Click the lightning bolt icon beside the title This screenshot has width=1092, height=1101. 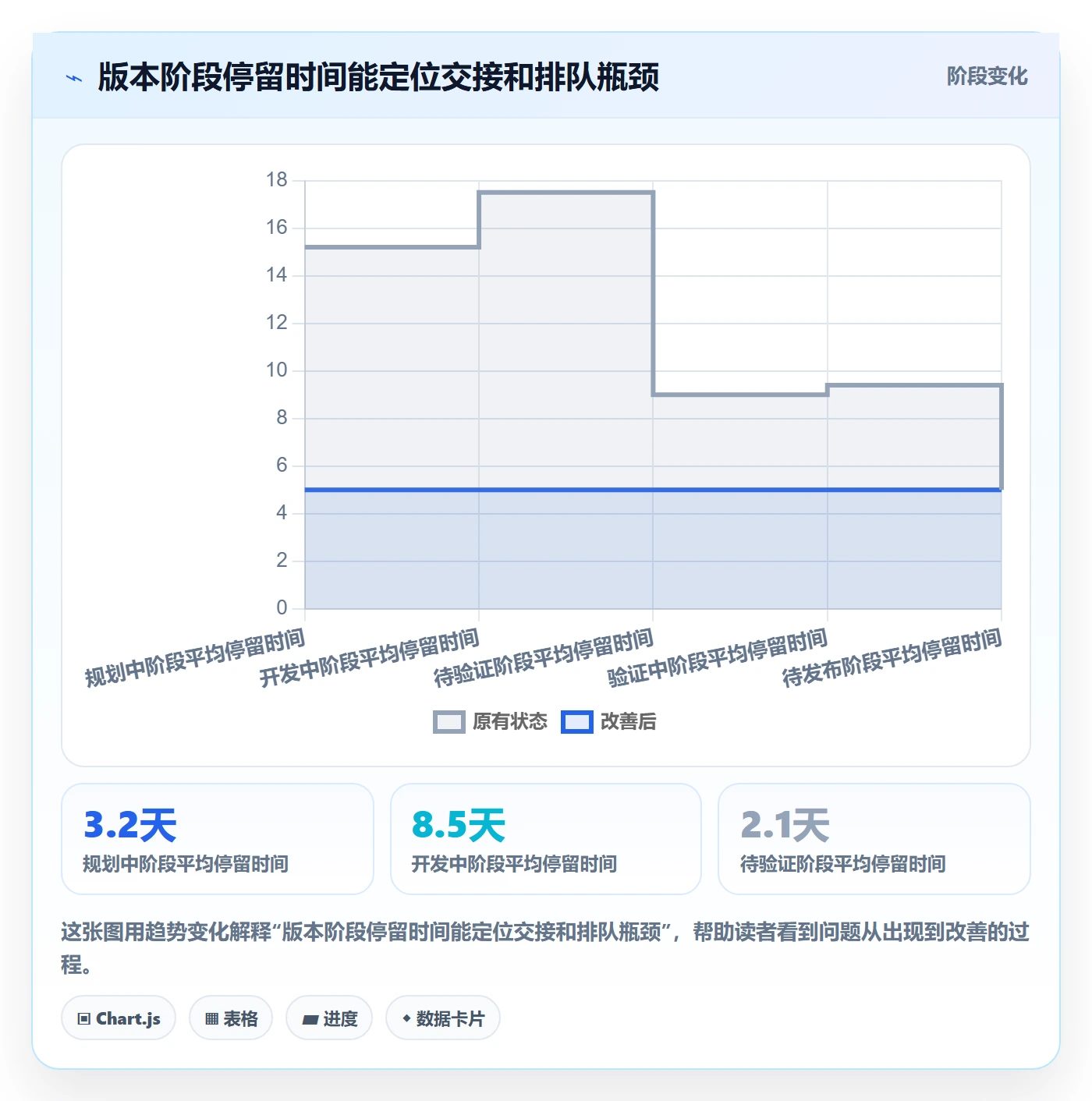tap(74, 78)
